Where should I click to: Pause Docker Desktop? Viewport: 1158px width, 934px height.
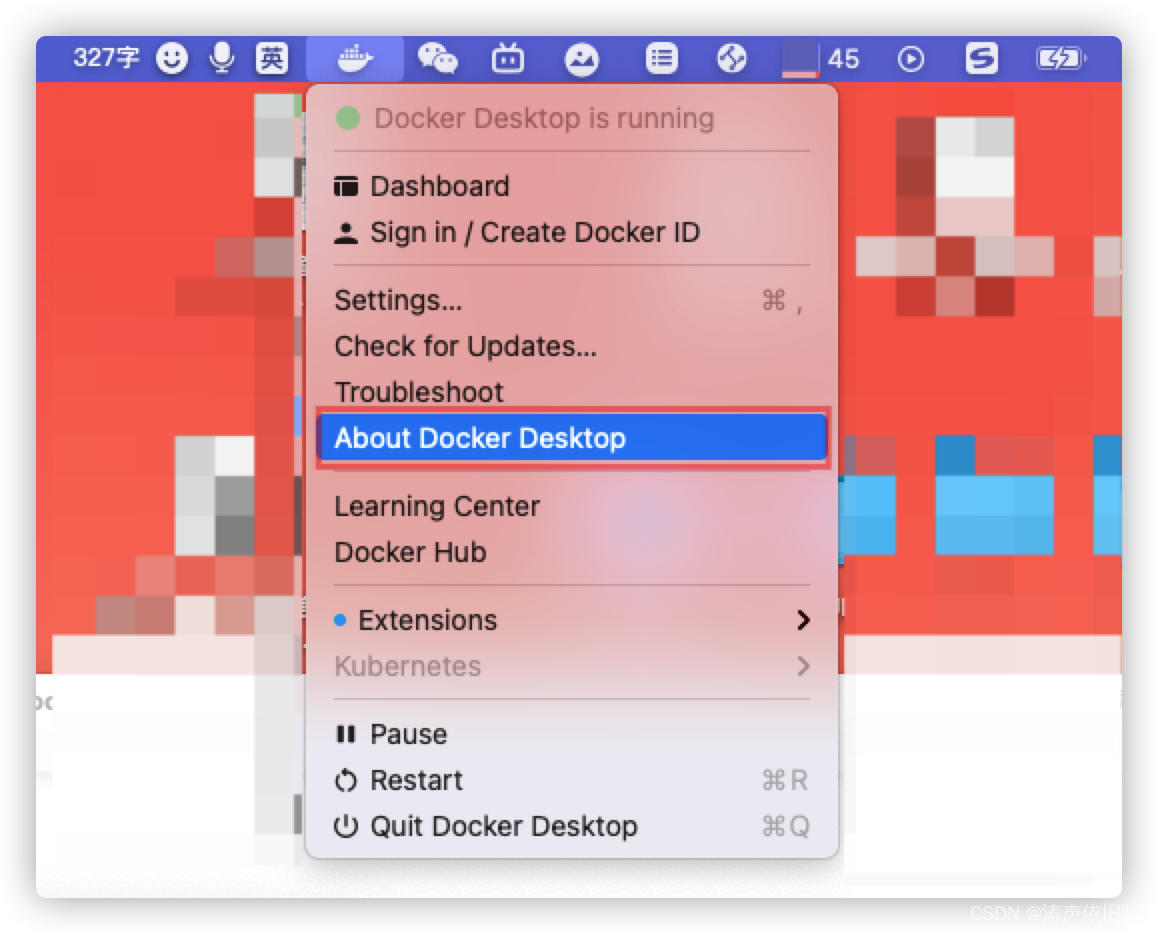click(572, 734)
